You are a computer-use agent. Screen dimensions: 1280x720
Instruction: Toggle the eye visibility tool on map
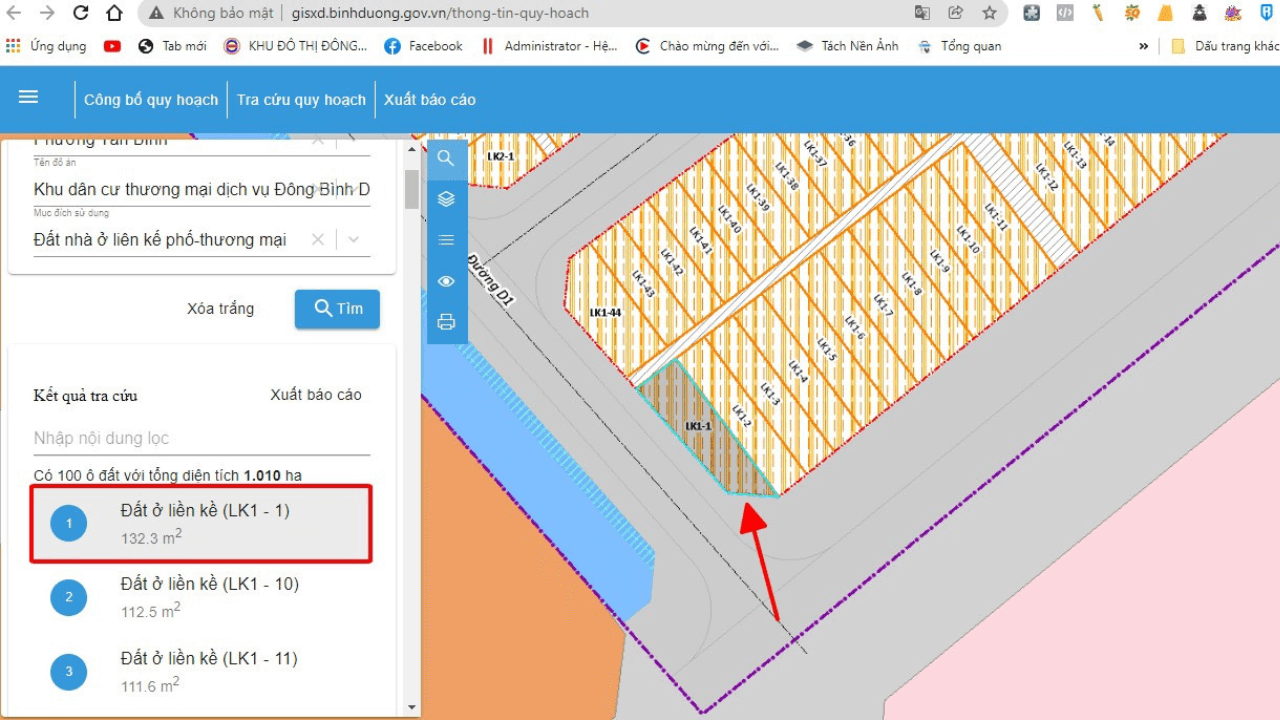click(446, 281)
